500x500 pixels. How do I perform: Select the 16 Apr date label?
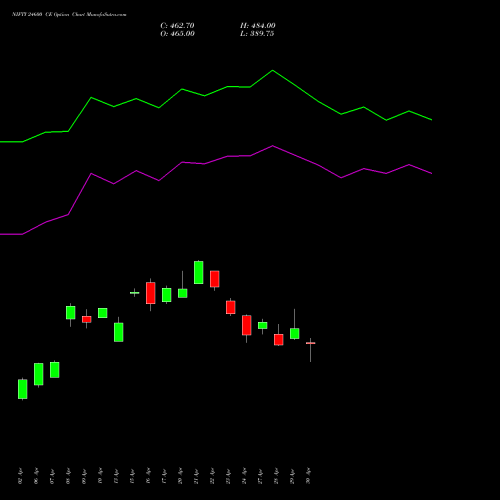pyautogui.click(x=148, y=476)
